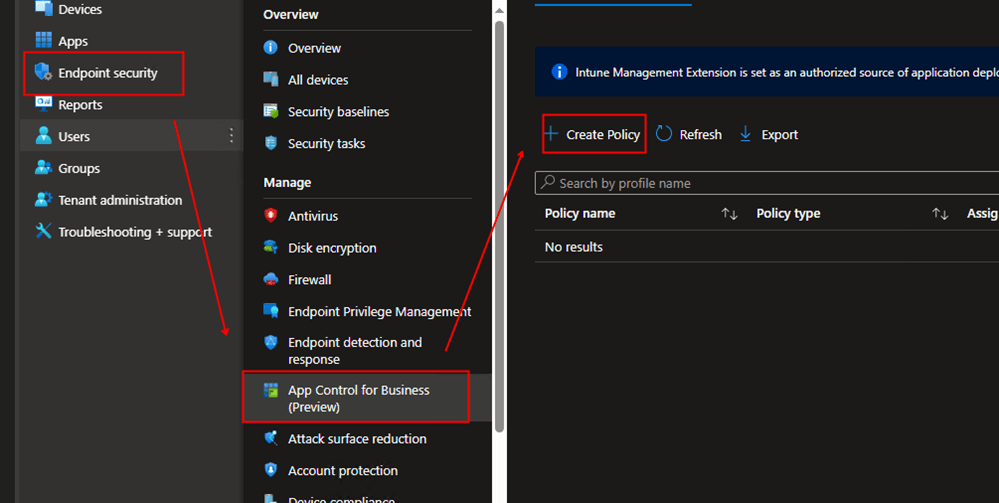Go to Tenant administration
This screenshot has width=999, height=503.
[120, 200]
